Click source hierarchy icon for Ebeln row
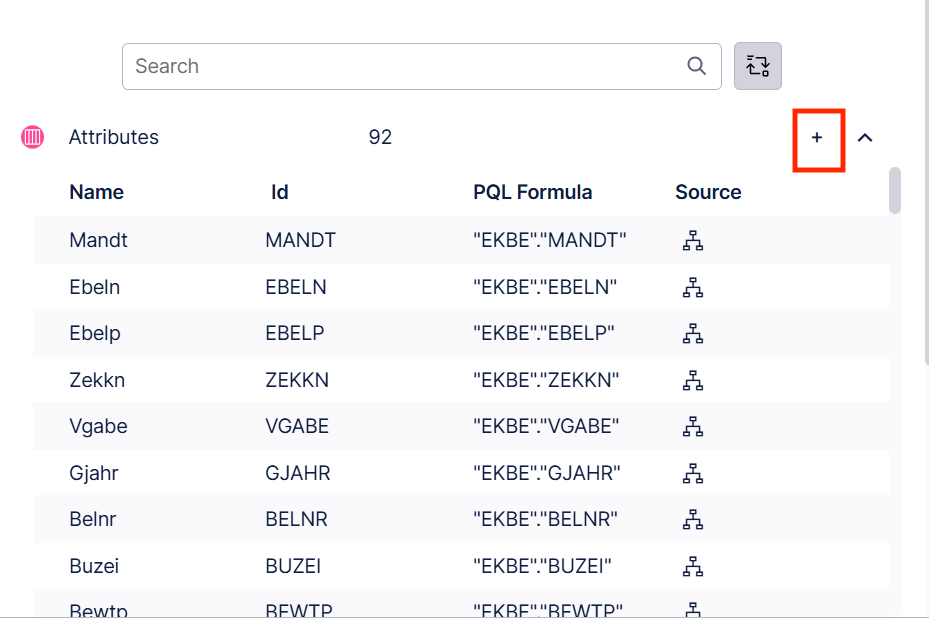 (692, 287)
